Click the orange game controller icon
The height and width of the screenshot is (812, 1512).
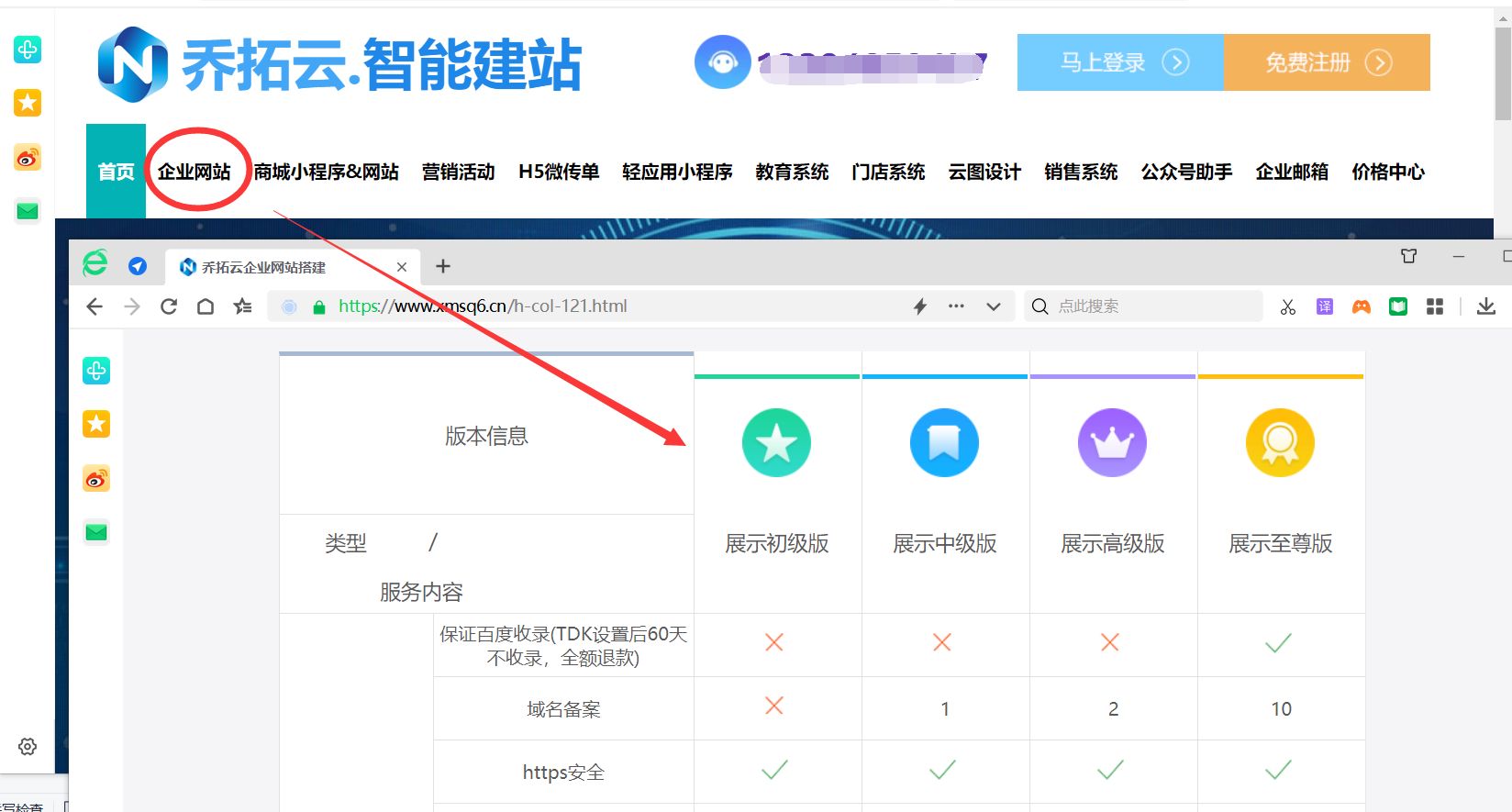tap(1362, 306)
